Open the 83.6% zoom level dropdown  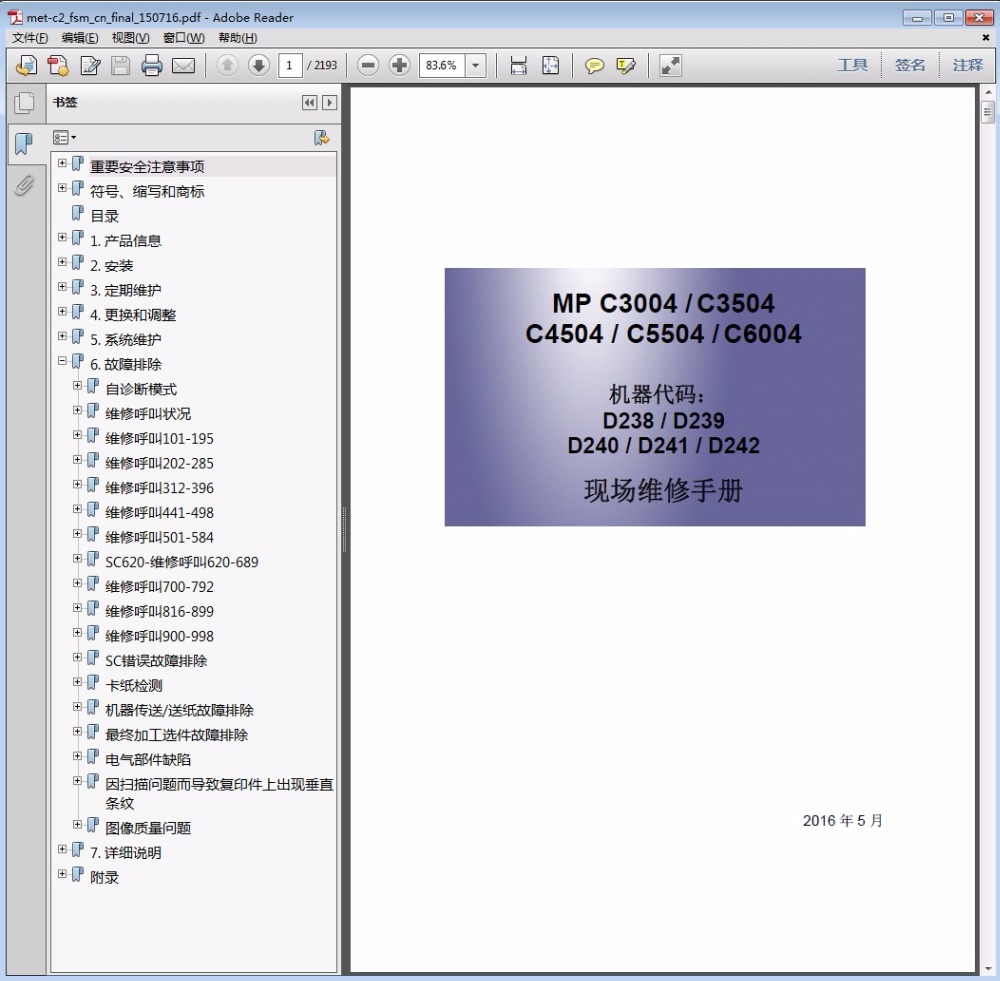[x=476, y=66]
